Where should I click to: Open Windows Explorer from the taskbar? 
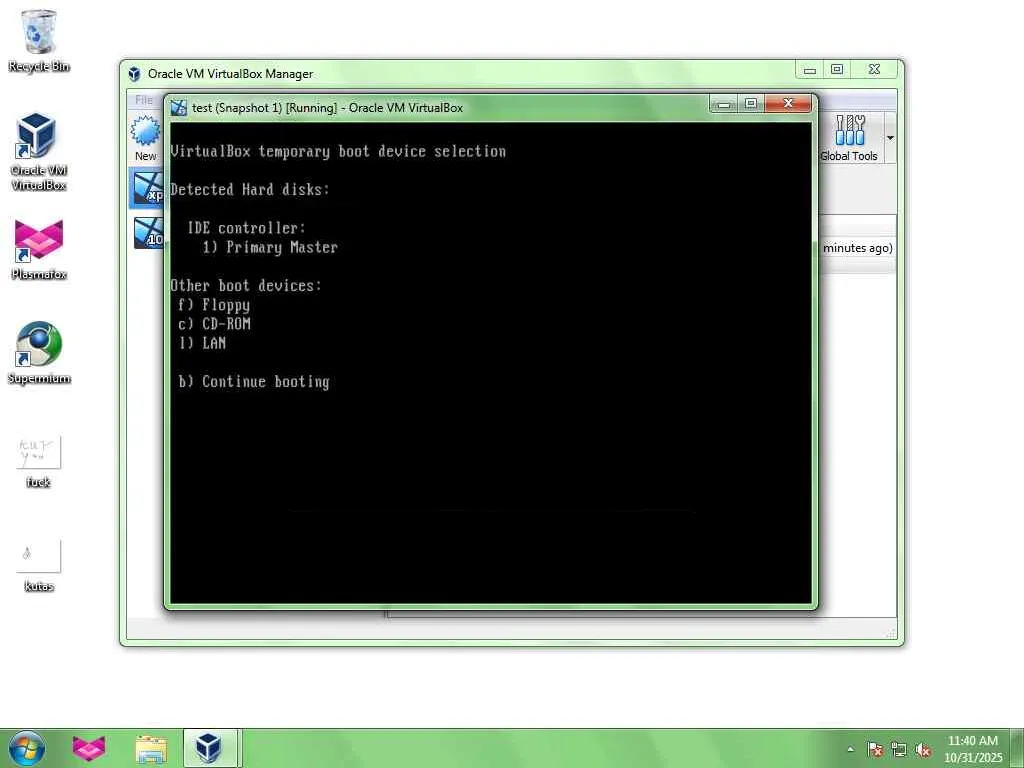[x=151, y=748]
